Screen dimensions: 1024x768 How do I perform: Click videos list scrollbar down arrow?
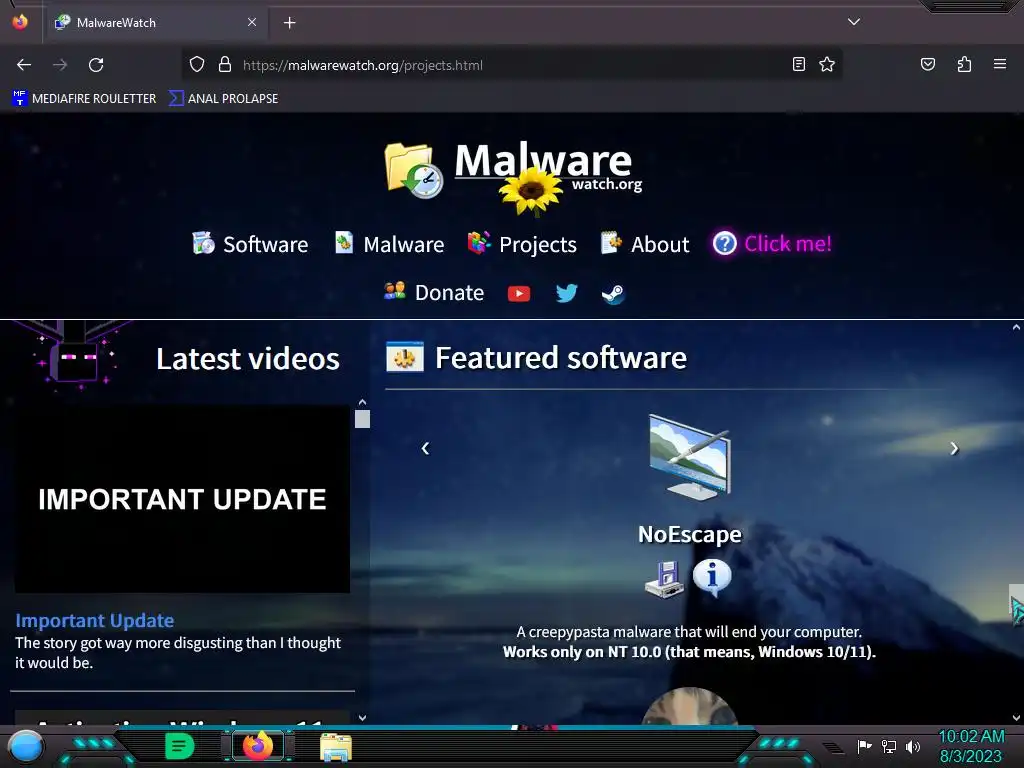pyautogui.click(x=362, y=718)
